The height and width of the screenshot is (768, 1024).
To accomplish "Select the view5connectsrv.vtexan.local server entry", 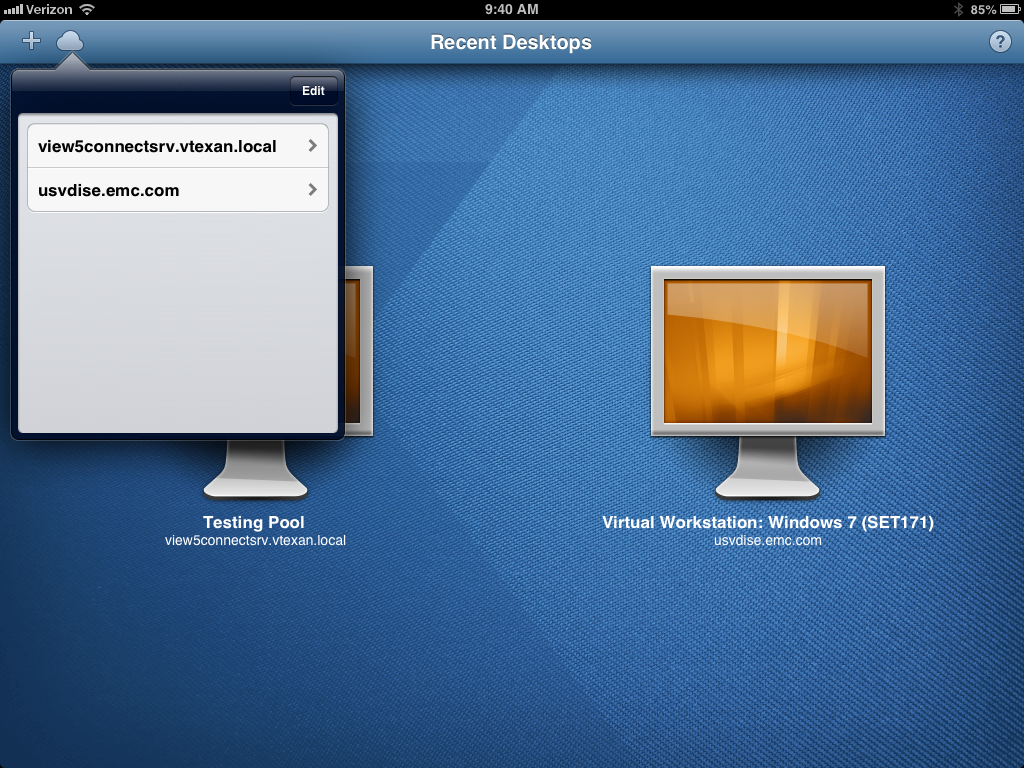I will [x=157, y=146].
